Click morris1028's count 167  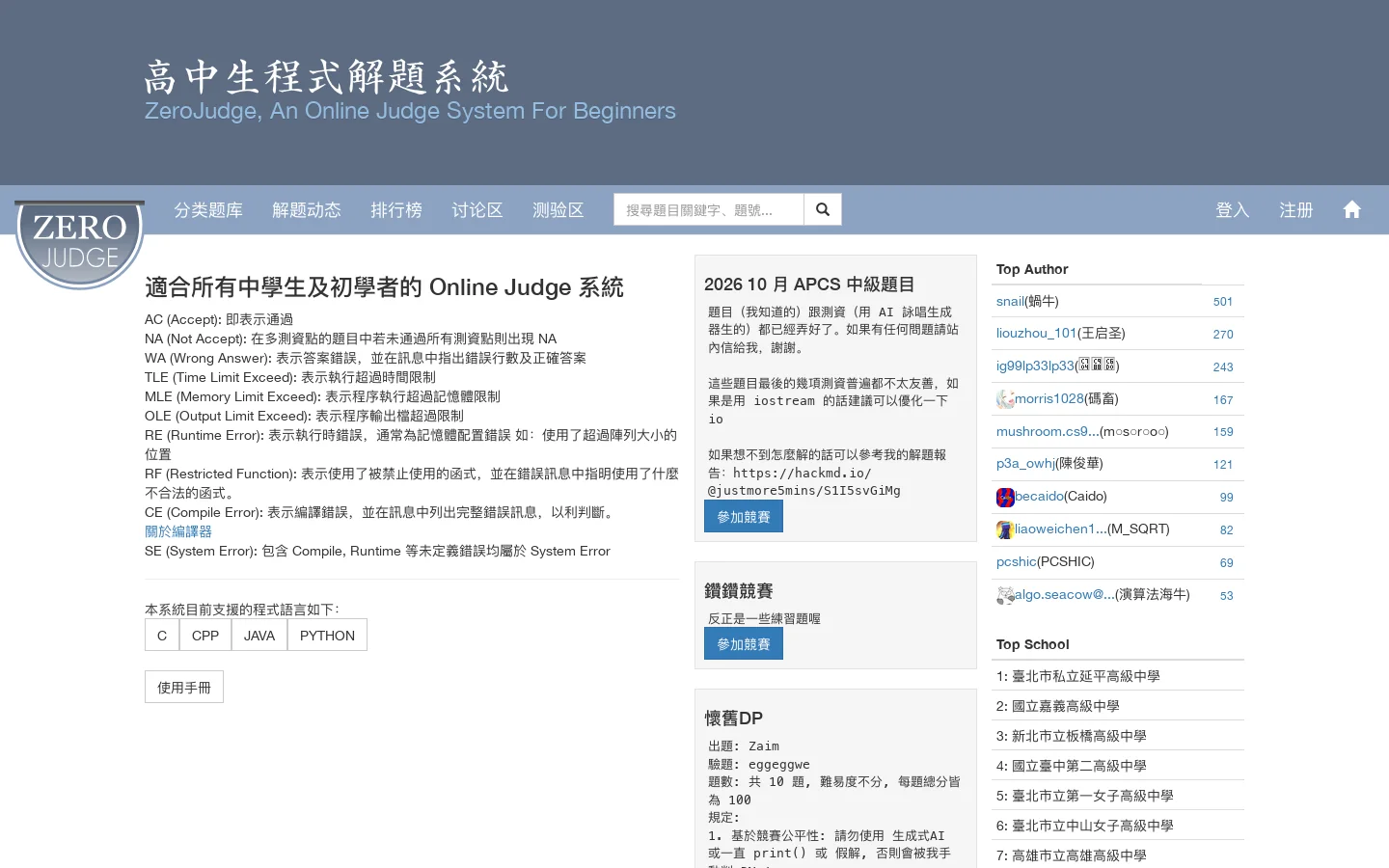pyautogui.click(x=1223, y=400)
